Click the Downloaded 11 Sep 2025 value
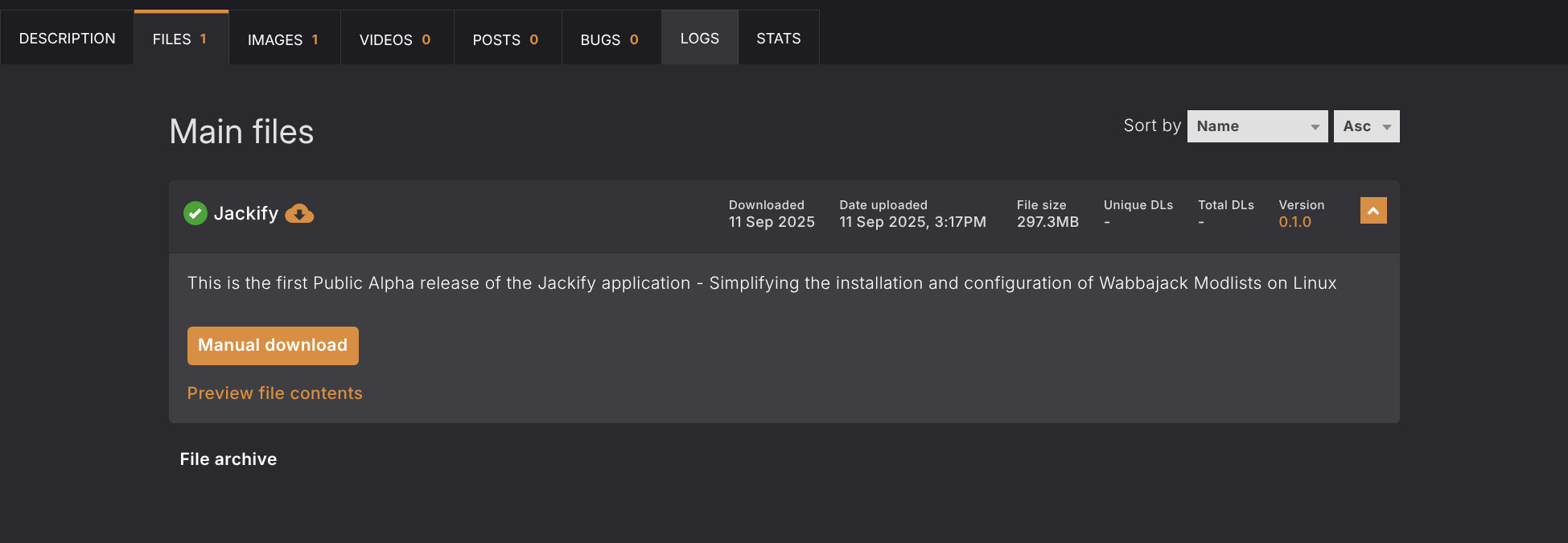 772,222
